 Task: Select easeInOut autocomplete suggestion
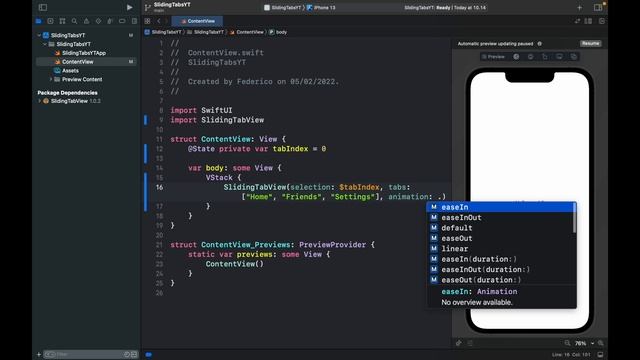point(500,218)
